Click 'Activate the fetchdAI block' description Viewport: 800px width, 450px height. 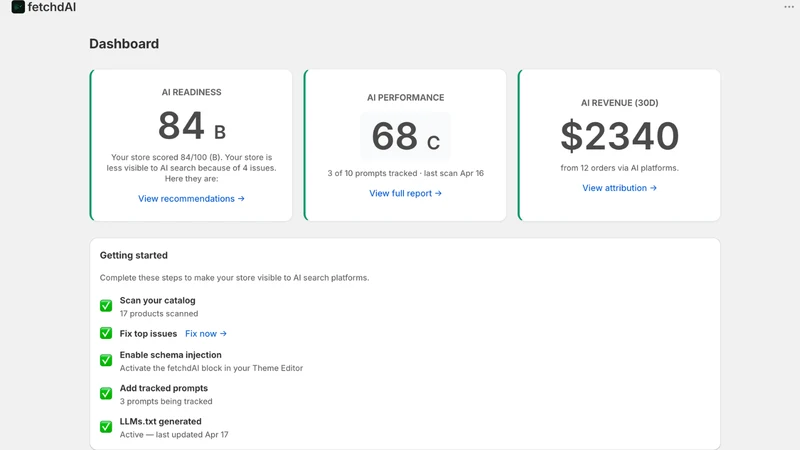pos(211,368)
